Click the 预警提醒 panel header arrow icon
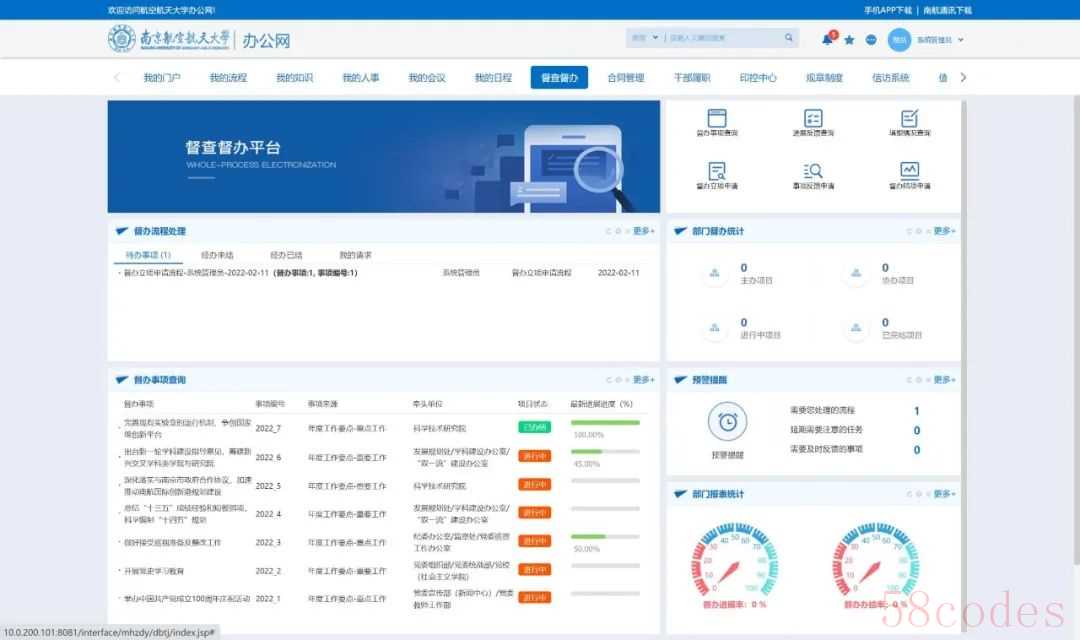Image resolution: width=1080 pixels, height=640 pixels. point(681,380)
